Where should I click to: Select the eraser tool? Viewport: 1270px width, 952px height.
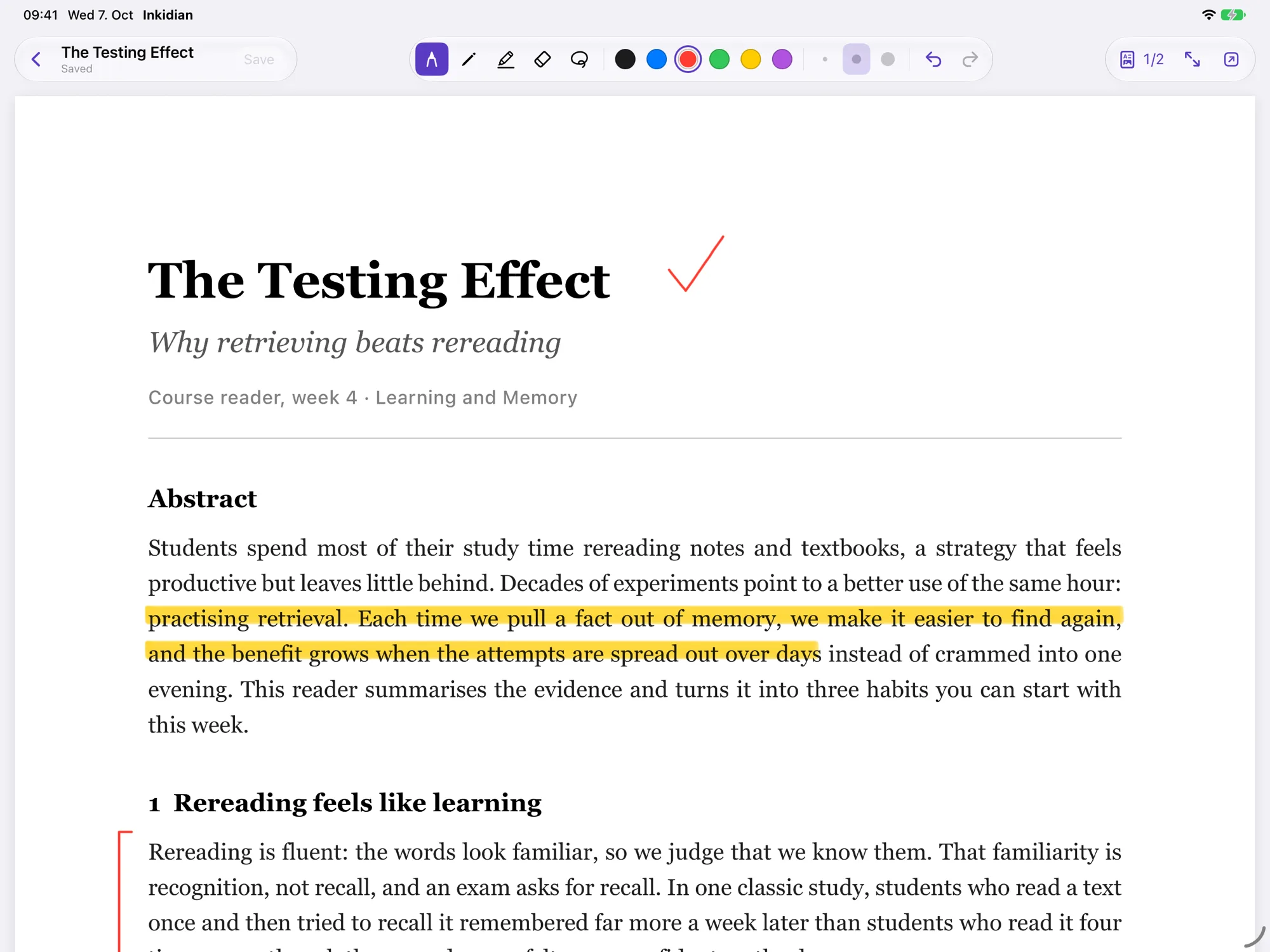pos(542,60)
